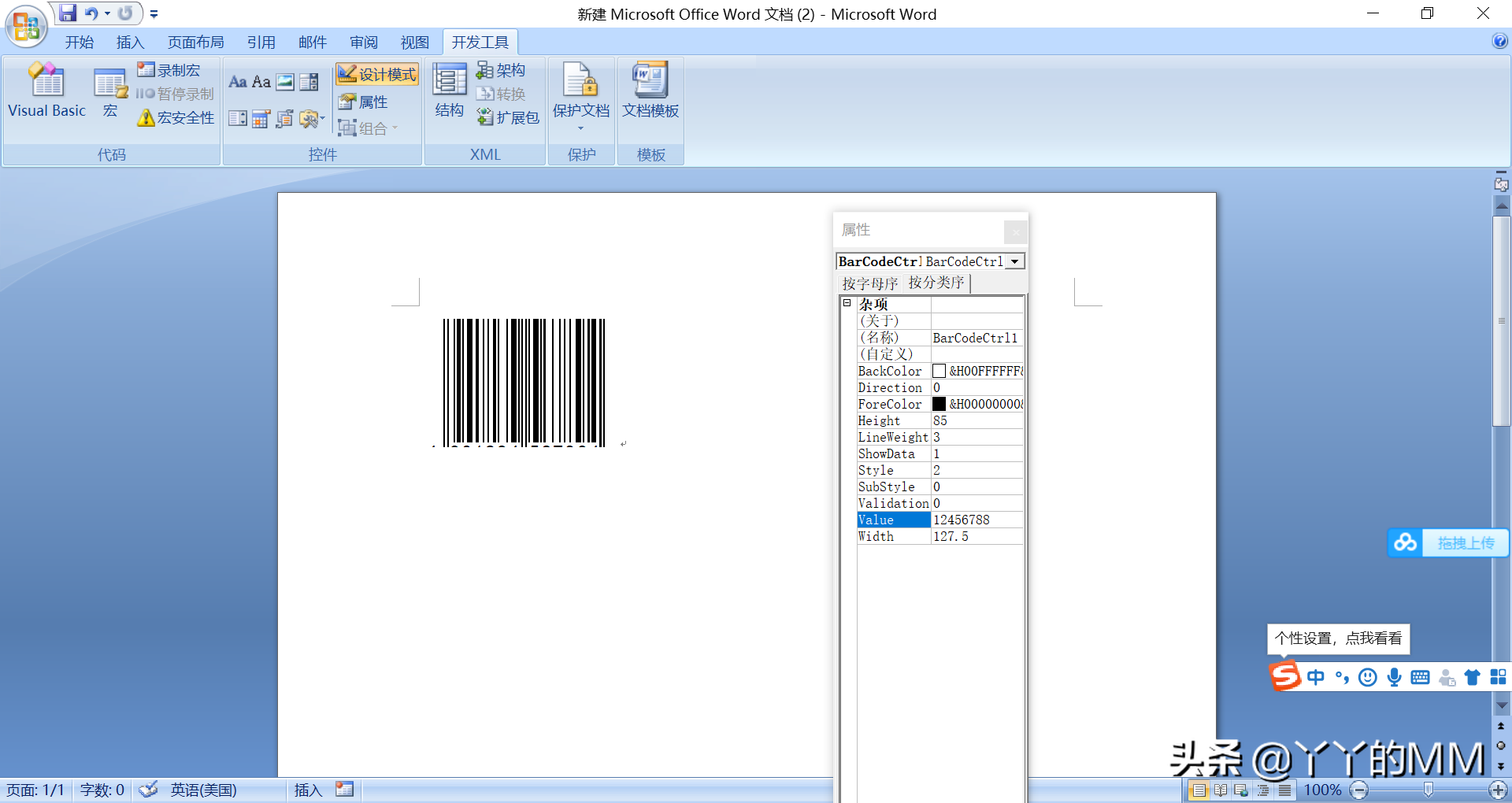Insert a picture content control

click(285, 82)
